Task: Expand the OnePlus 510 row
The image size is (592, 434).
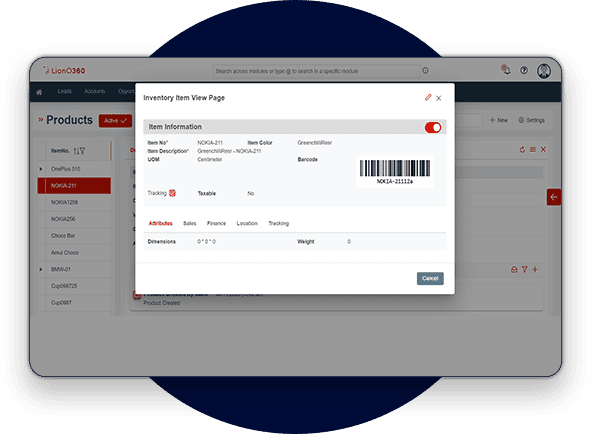Action: (41, 169)
